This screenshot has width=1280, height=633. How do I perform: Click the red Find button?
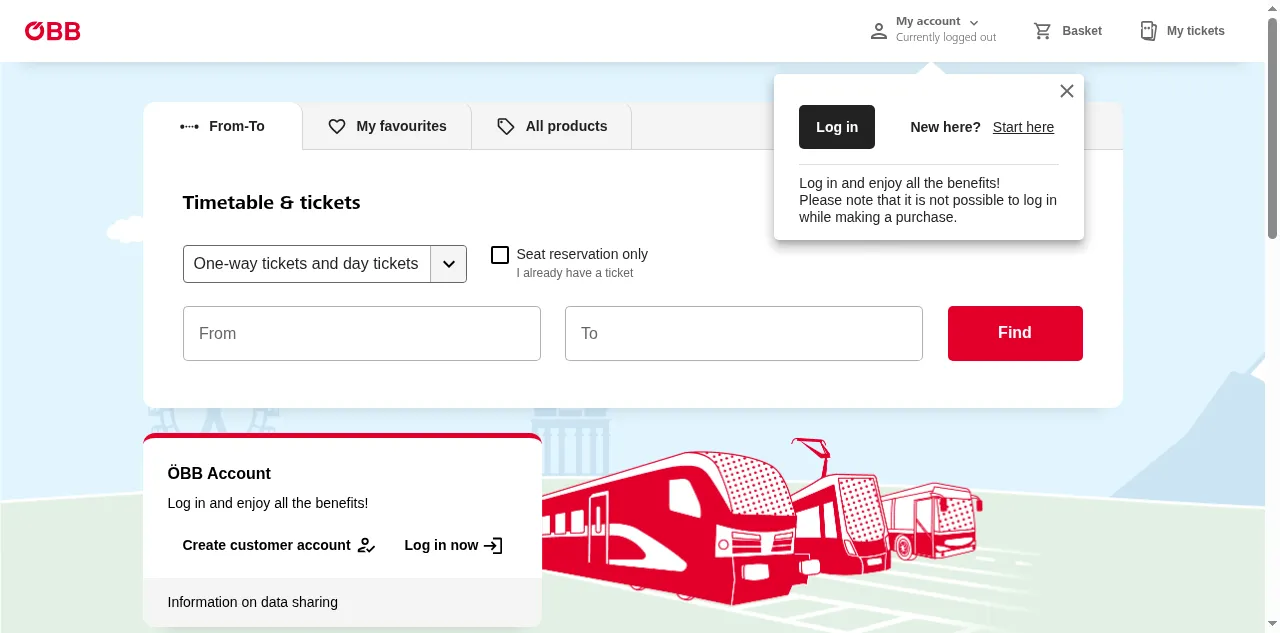click(x=1015, y=333)
